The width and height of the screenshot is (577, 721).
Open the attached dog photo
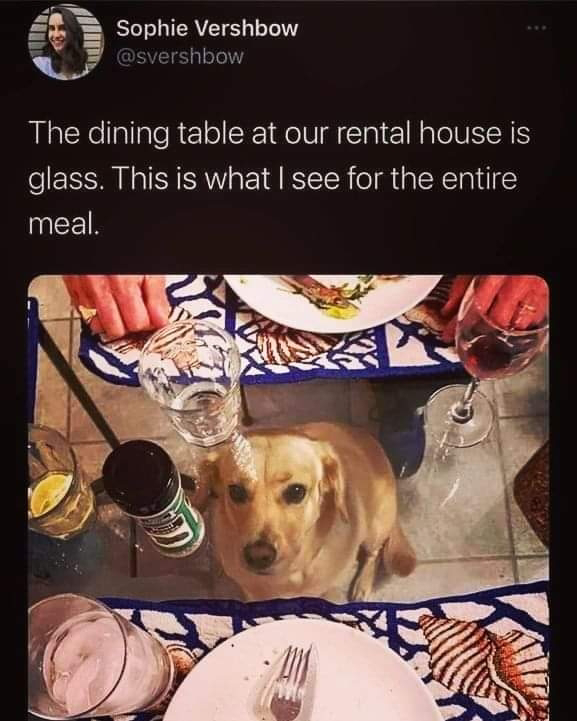tap(289, 498)
